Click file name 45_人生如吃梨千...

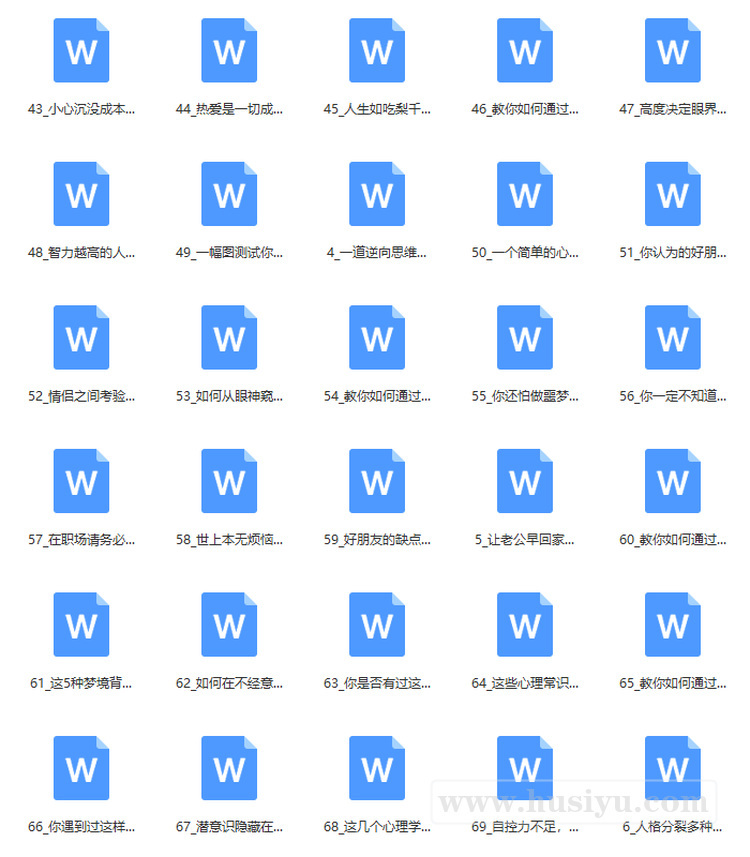click(377, 109)
